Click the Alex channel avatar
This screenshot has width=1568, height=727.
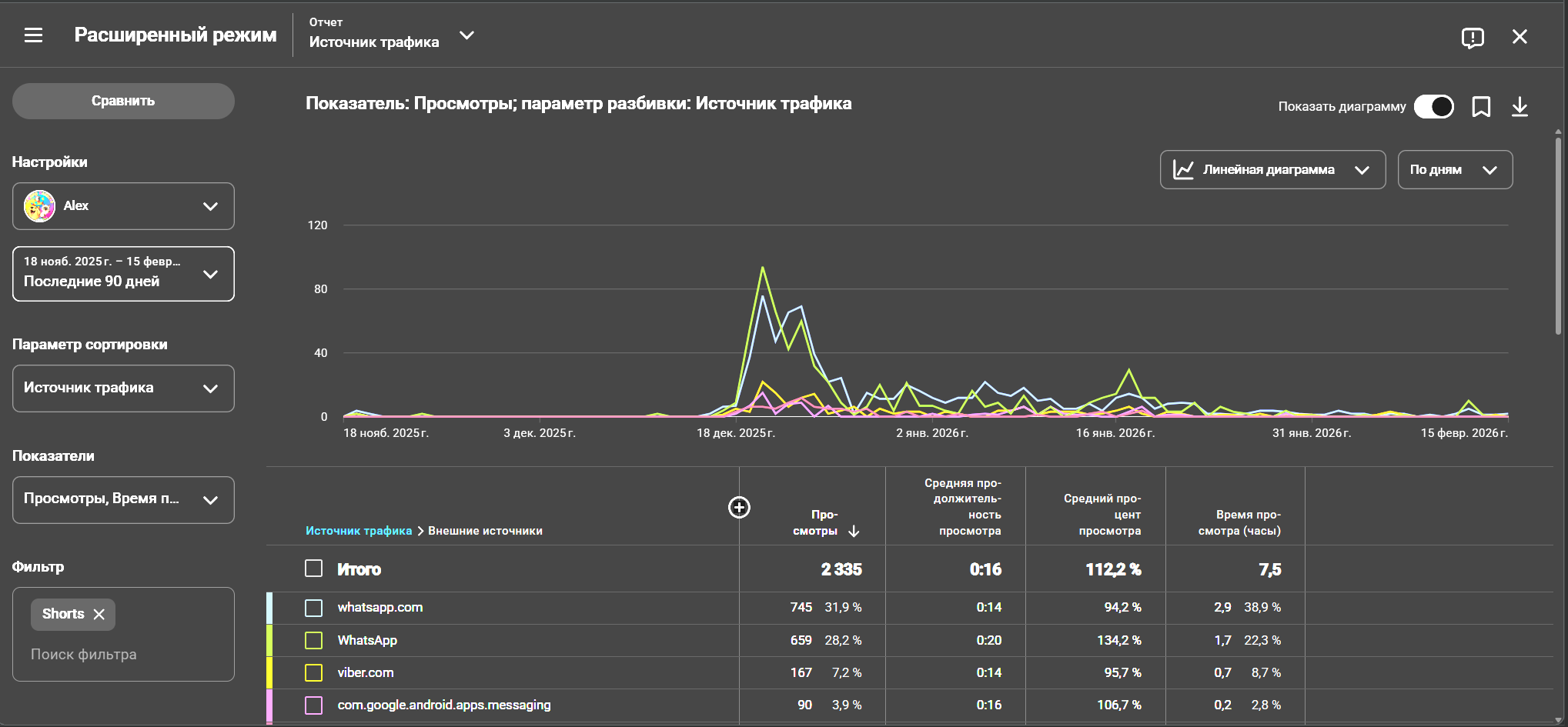[39, 206]
